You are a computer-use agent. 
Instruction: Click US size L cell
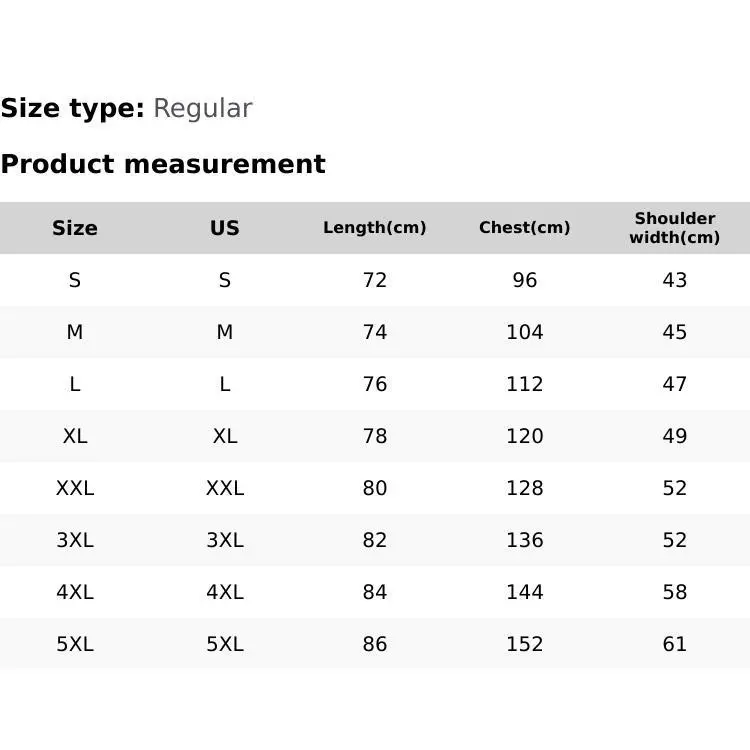click(x=225, y=384)
